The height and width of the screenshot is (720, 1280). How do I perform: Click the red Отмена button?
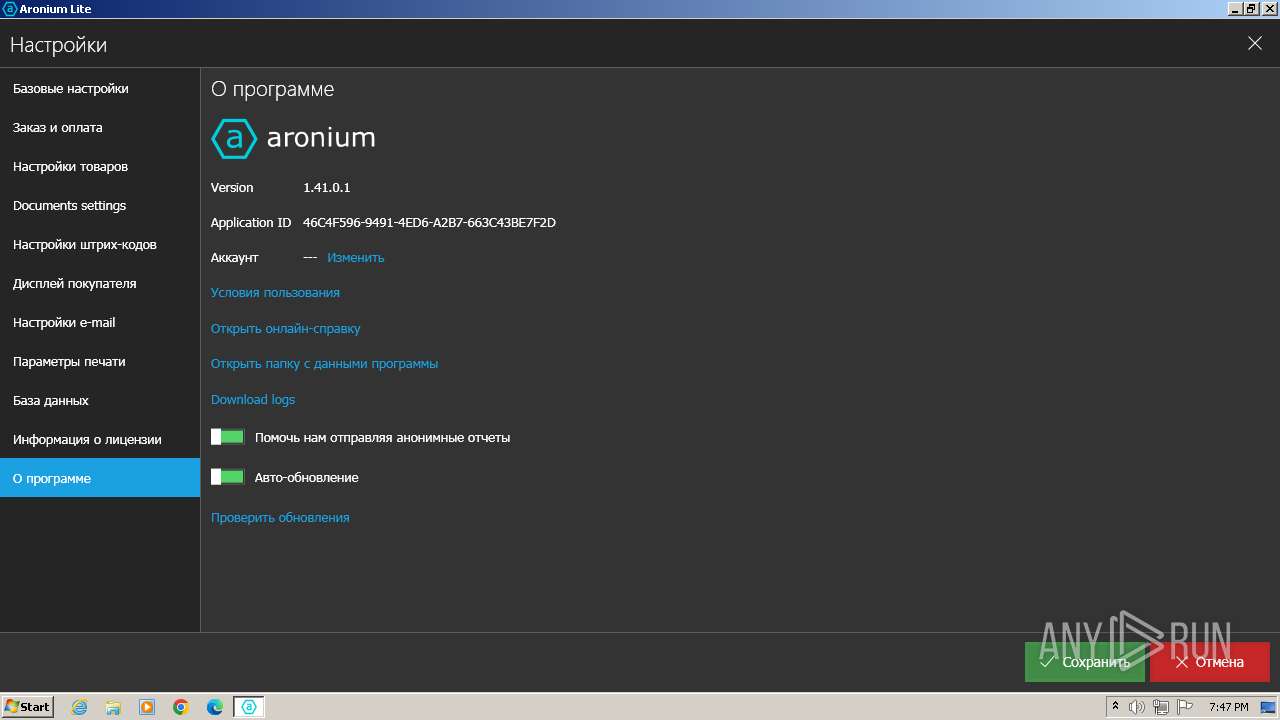(x=1210, y=662)
